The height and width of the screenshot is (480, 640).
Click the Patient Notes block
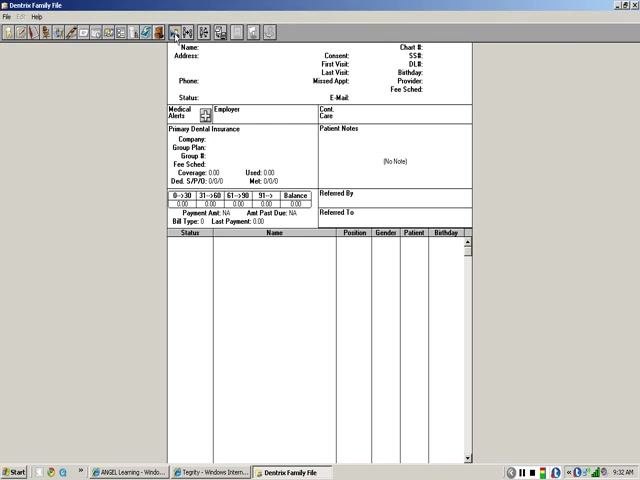coord(395,156)
